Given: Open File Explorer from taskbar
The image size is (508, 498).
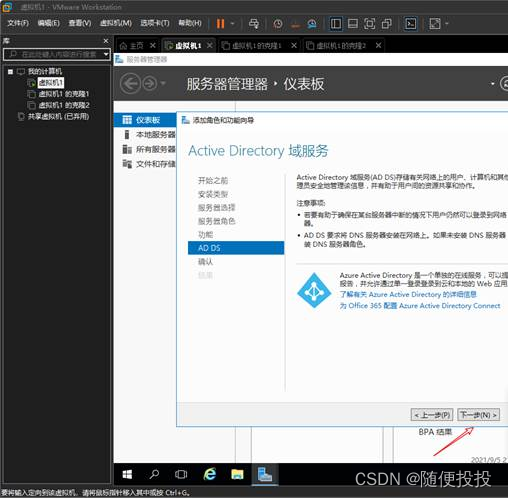Looking at the screenshot, I should tap(237, 474).
